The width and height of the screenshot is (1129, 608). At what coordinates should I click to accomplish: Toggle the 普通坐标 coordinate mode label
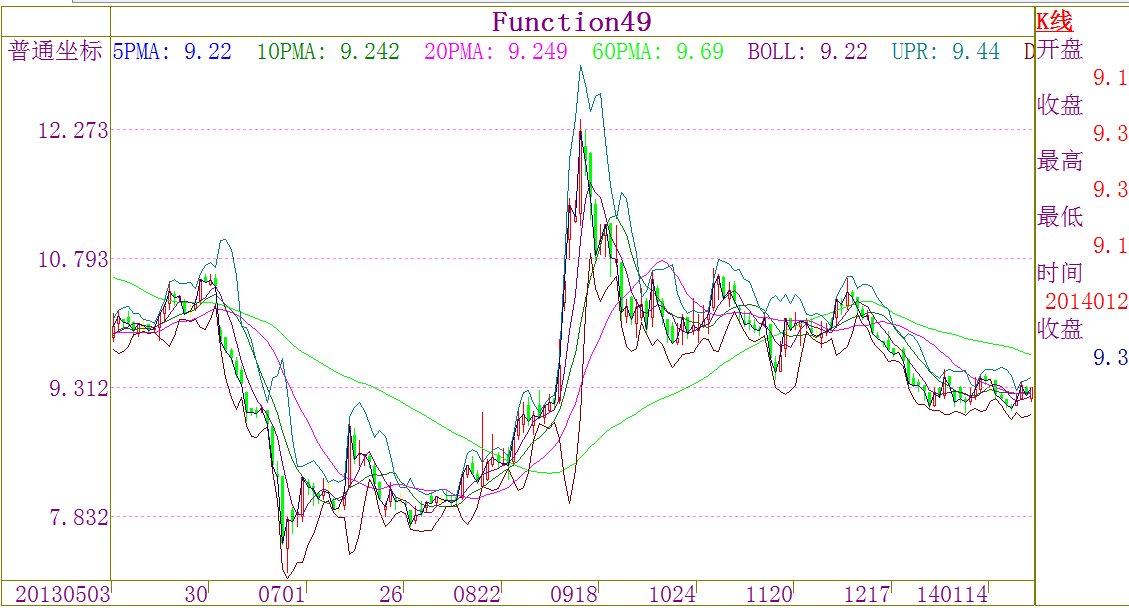click(x=56, y=52)
